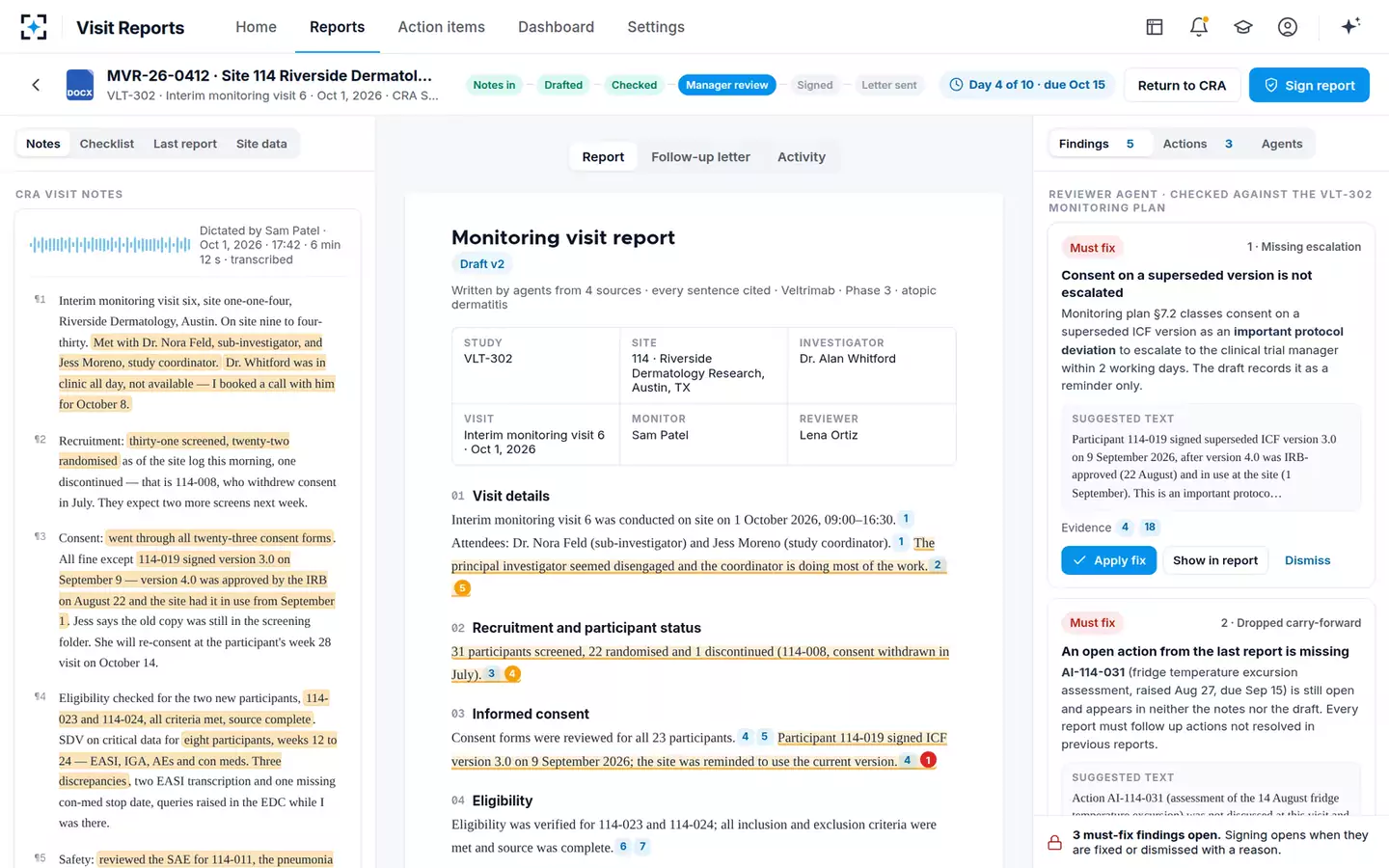The height and width of the screenshot is (868, 1389).
Task: Click the 'Lena Ortiz' reviewer name
Action: [829, 435]
